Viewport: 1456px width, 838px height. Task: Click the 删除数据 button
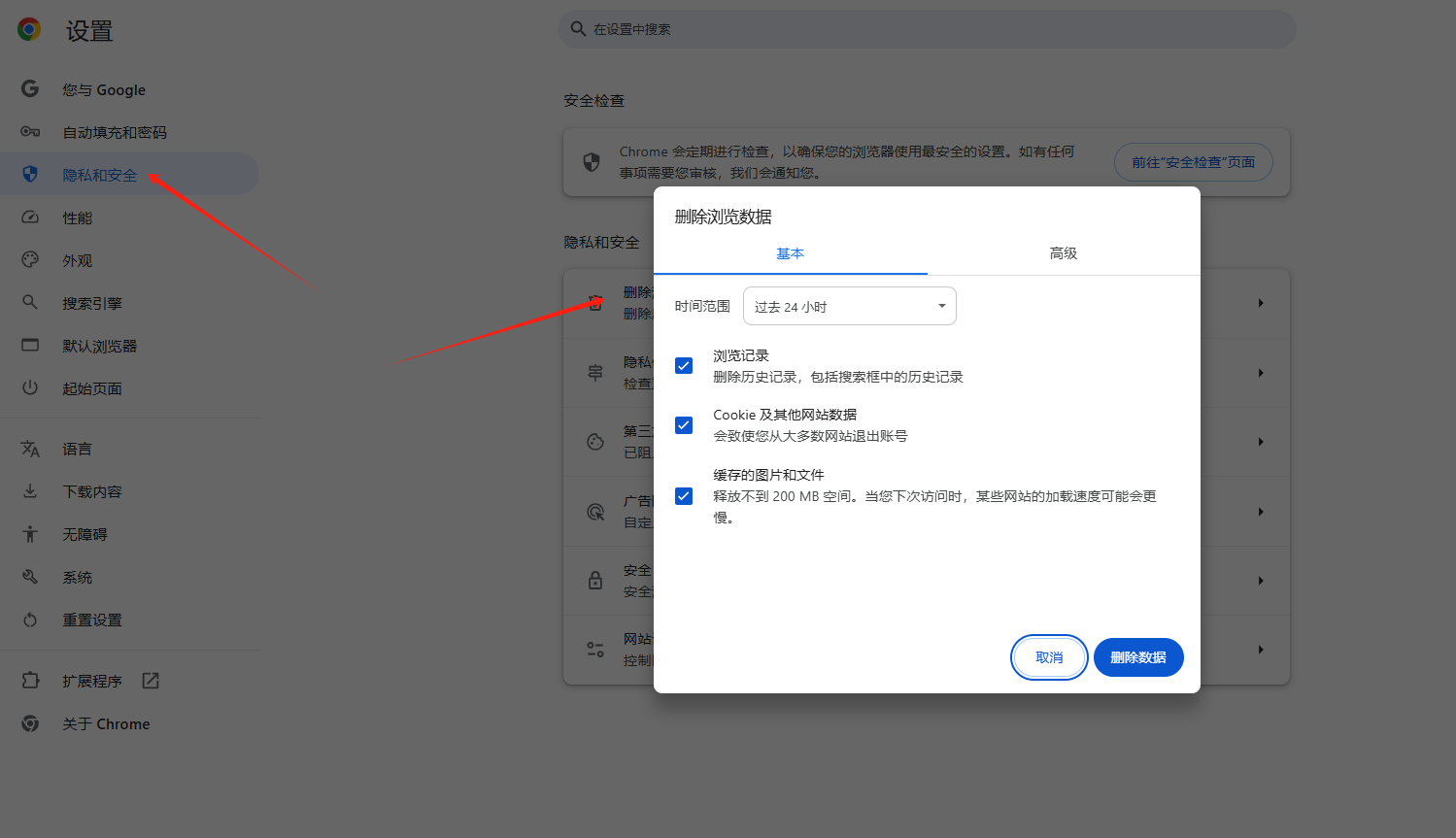1138,657
